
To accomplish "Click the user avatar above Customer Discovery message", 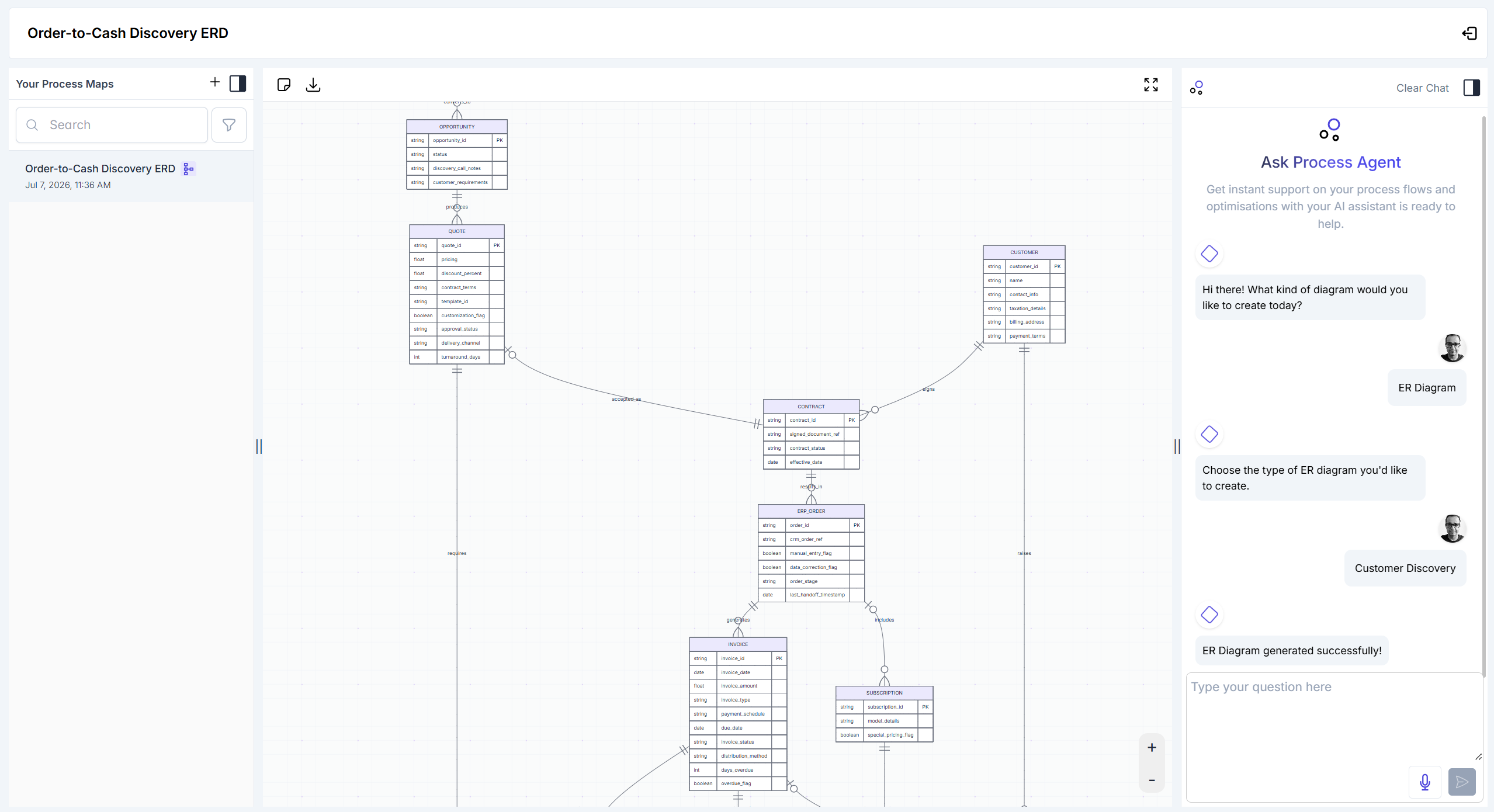I will 1451,529.
